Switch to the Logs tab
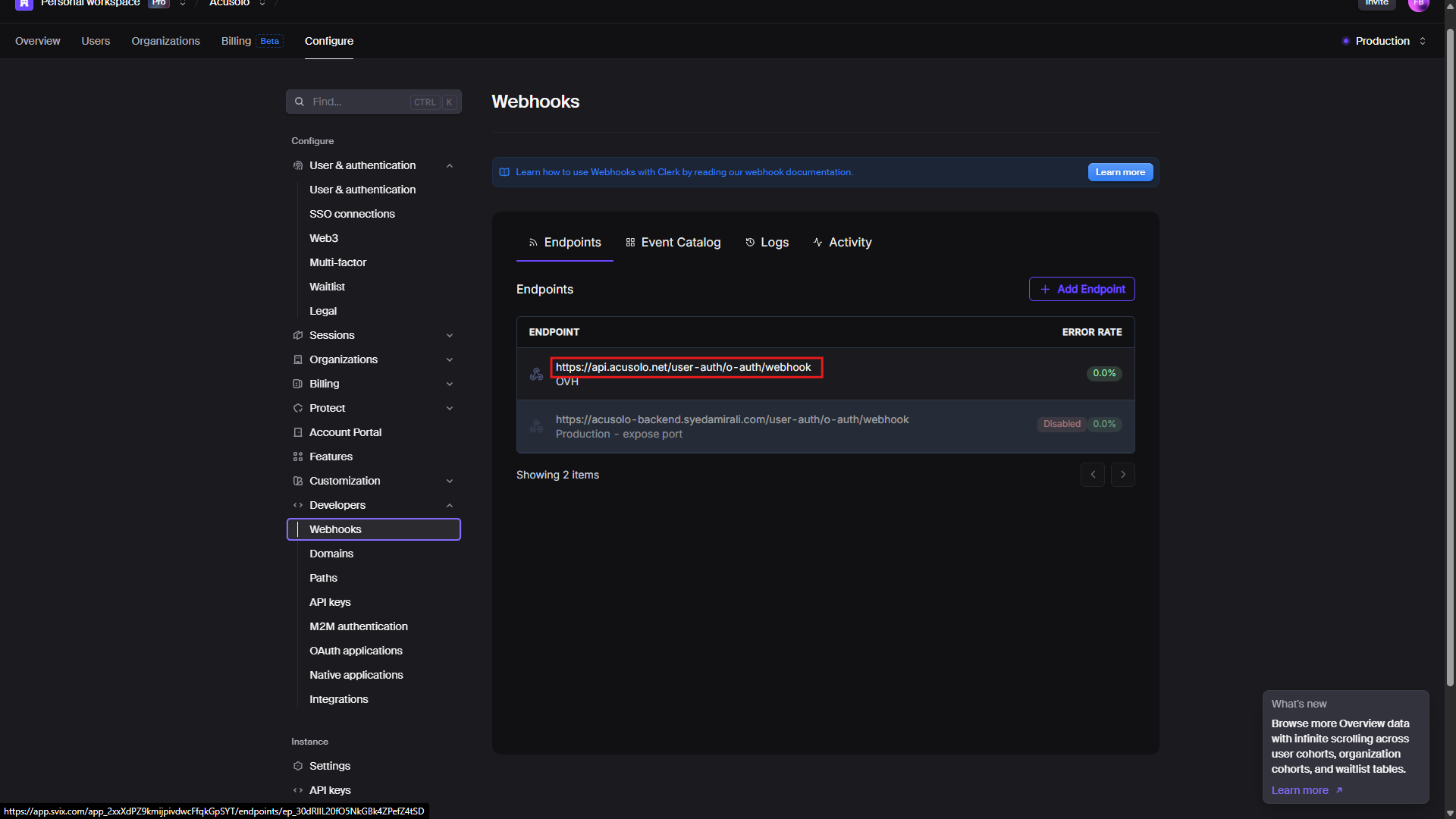 767,243
